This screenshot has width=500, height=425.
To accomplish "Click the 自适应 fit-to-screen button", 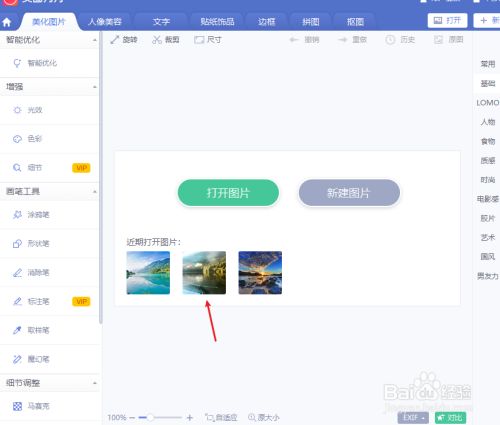I will [x=221, y=417].
